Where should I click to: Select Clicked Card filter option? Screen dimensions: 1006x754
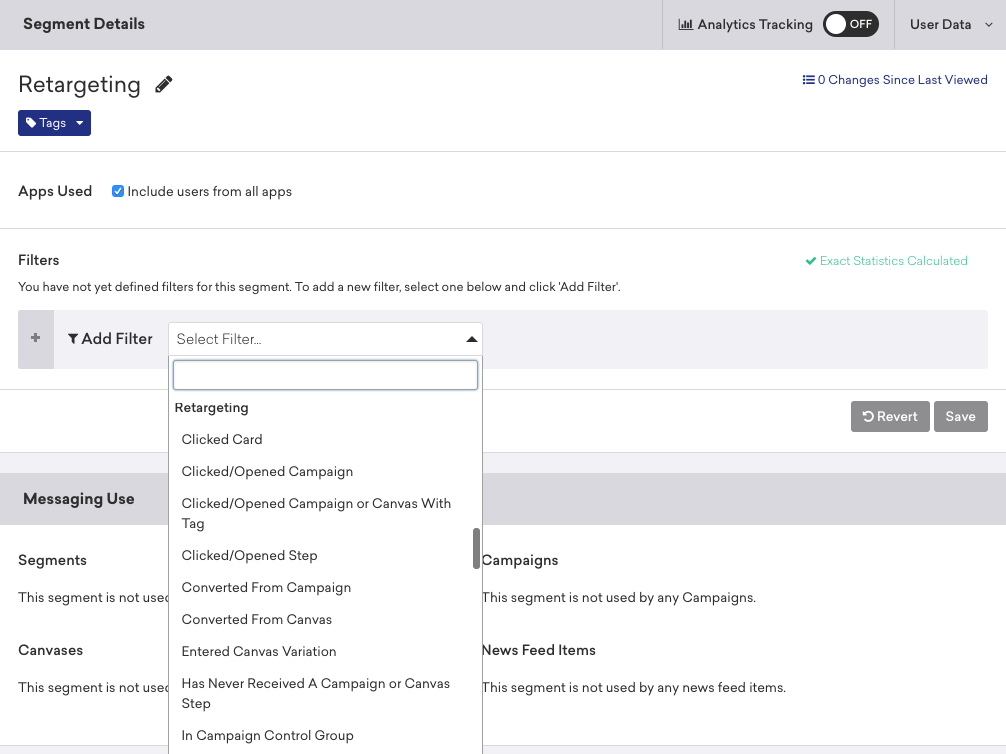click(x=222, y=439)
